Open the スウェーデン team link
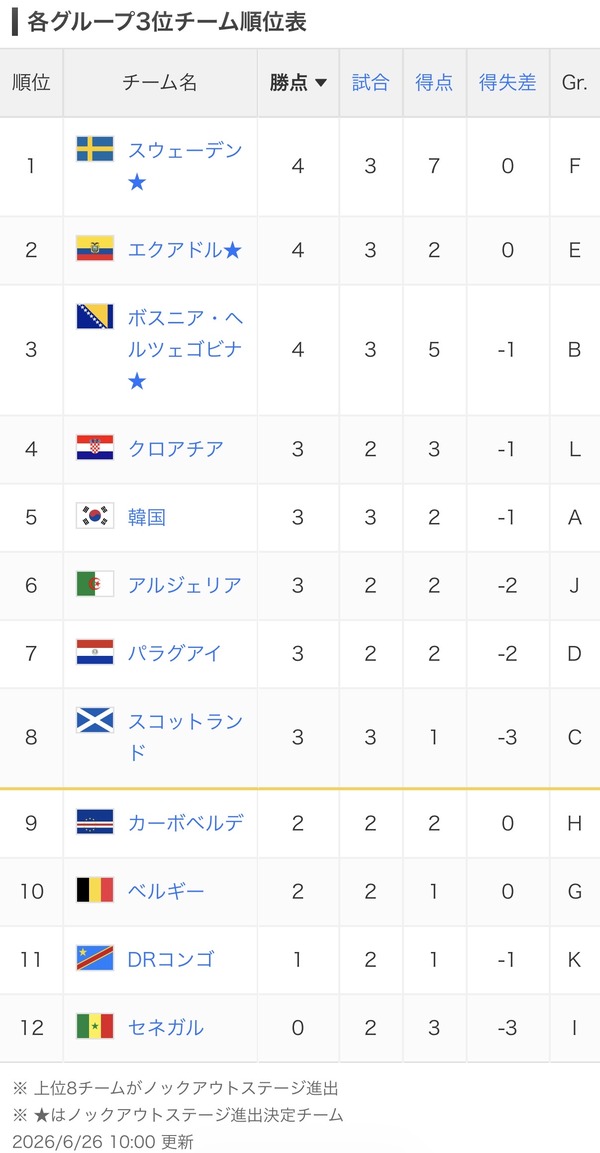The image size is (600, 1153). pyautogui.click(x=185, y=150)
